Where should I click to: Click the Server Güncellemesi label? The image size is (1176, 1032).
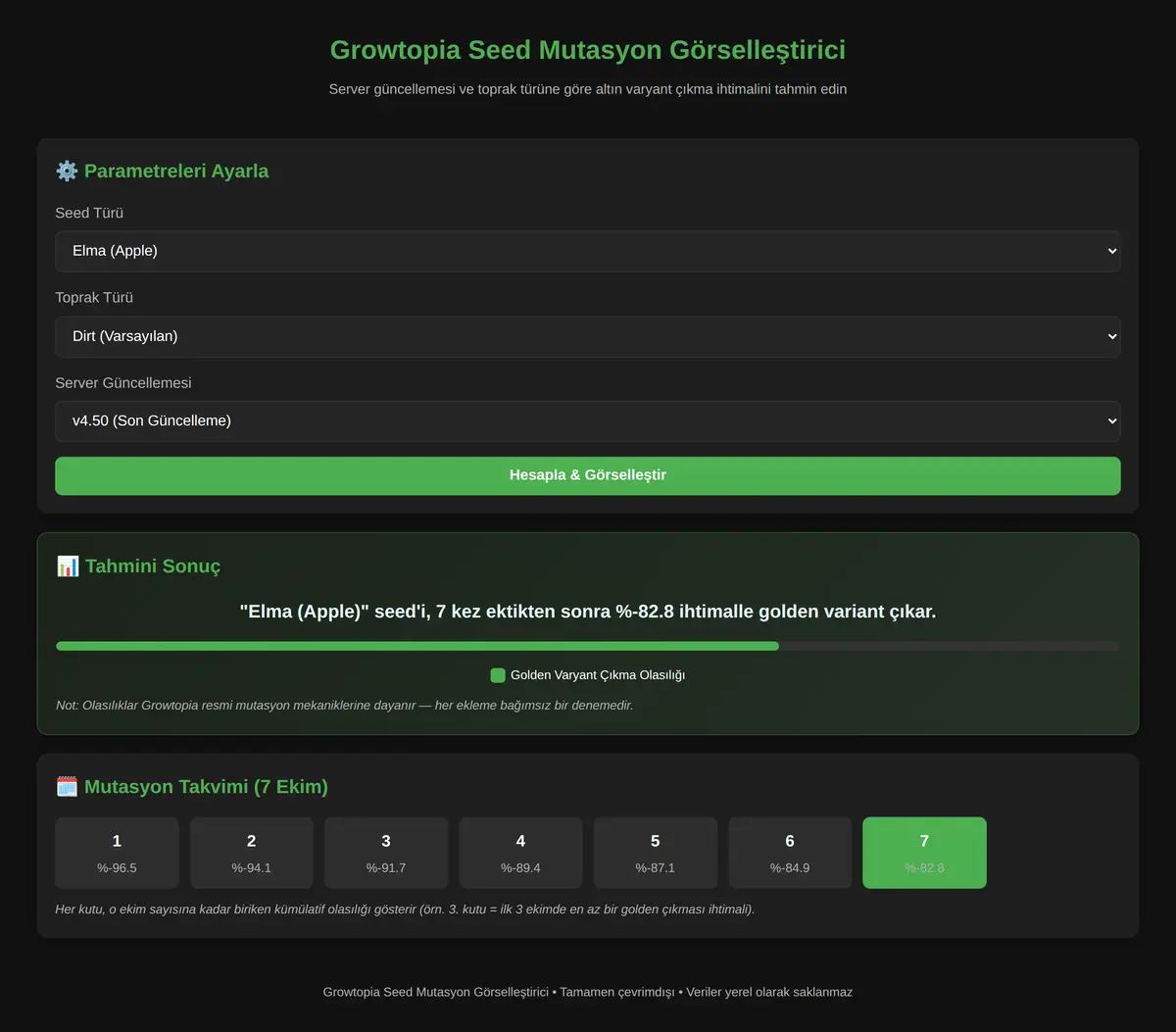[x=123, y=383]
